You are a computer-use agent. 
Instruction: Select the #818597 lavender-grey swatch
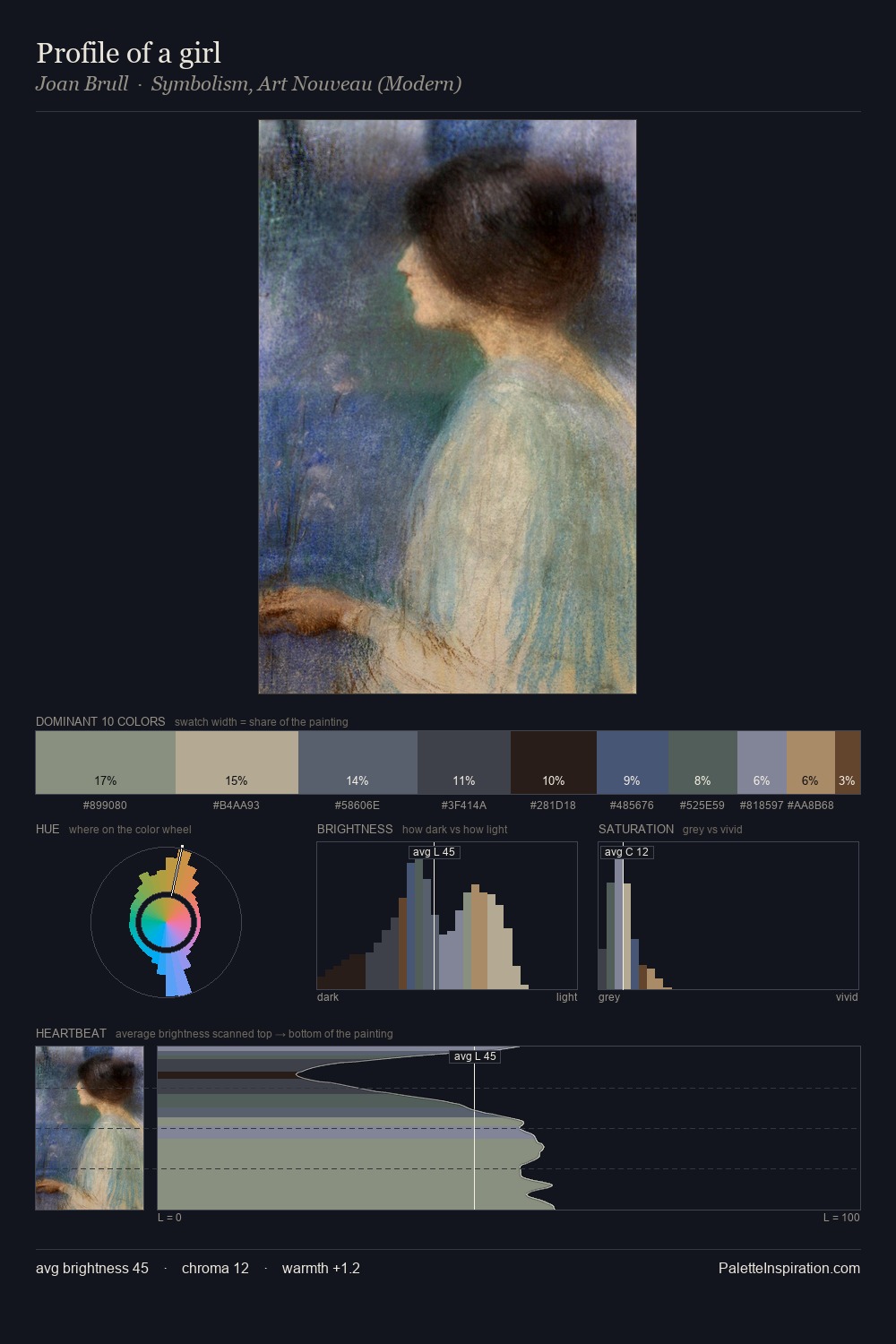[x=762, y=762]
